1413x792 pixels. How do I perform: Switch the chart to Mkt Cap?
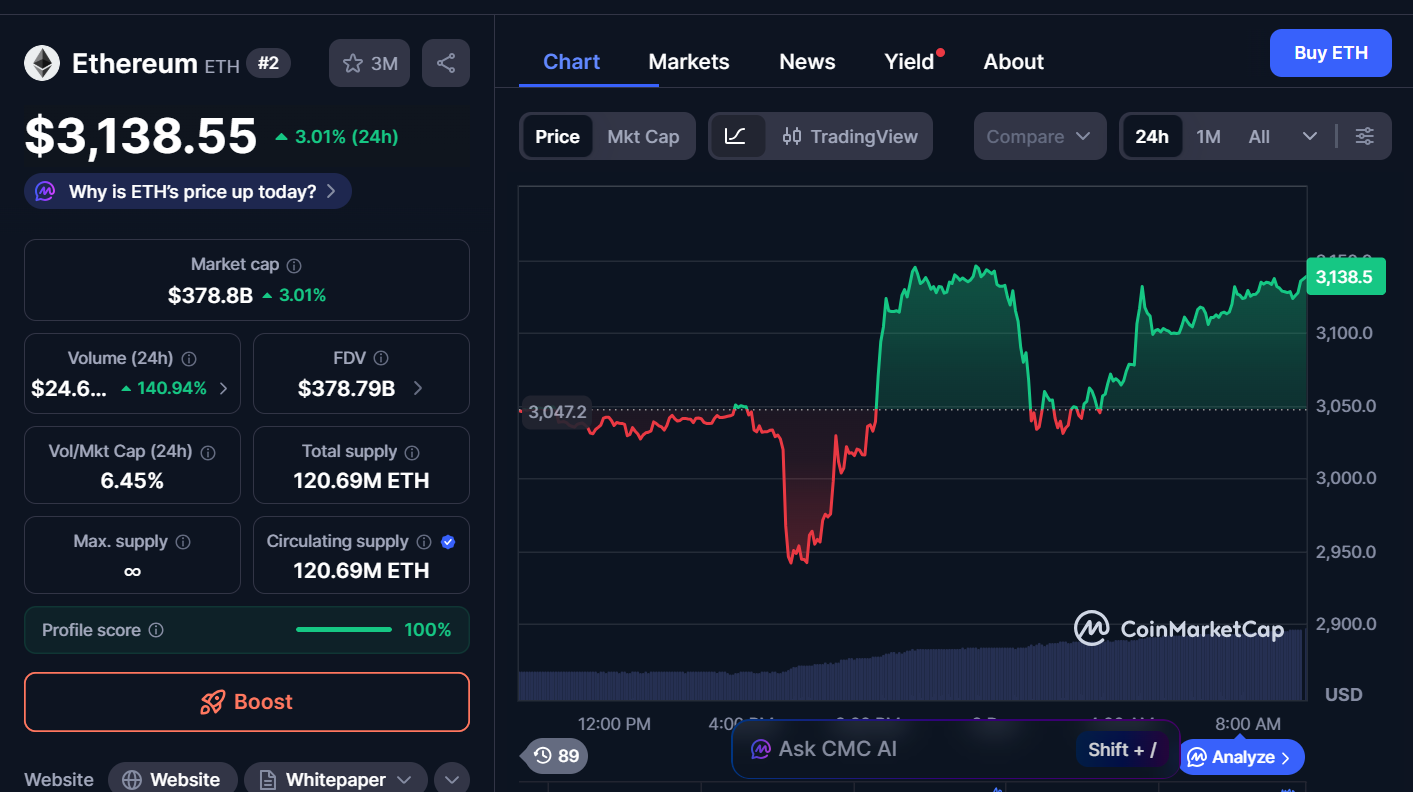(644, 136)
